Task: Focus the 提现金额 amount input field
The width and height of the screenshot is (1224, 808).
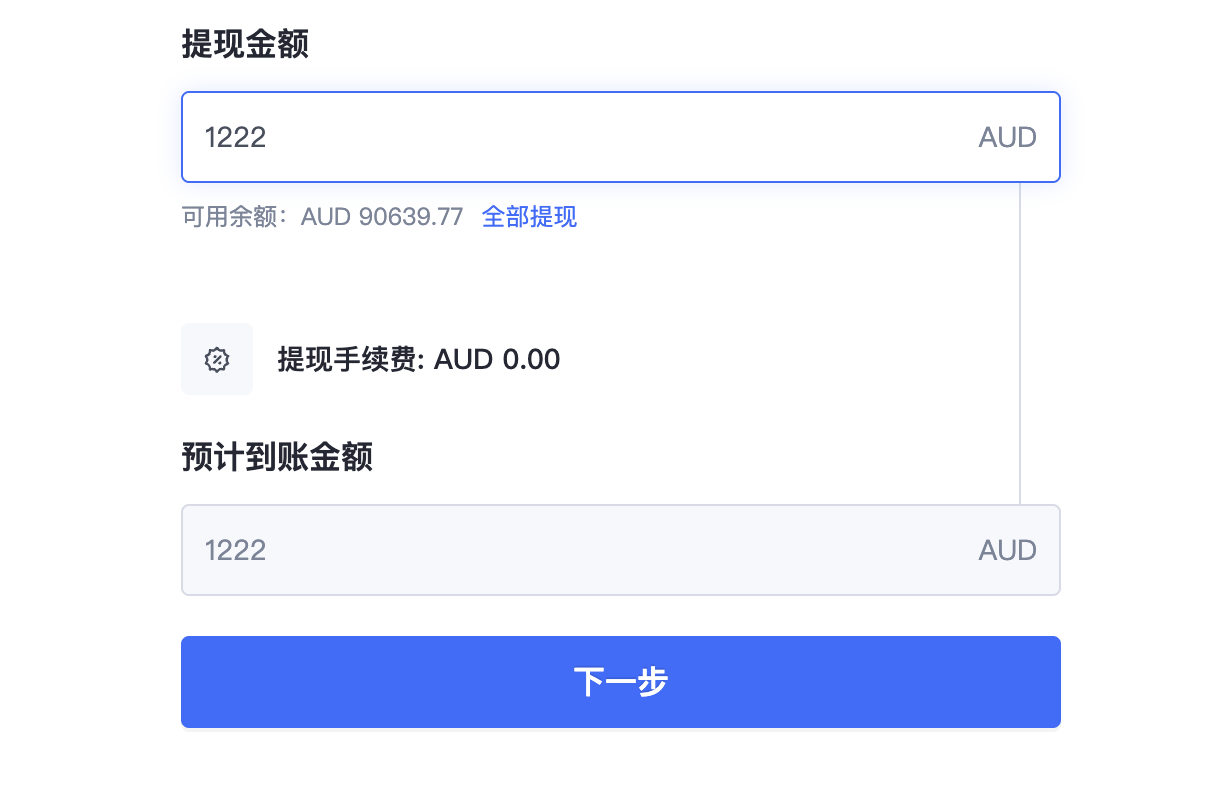Action: point(621,137)
